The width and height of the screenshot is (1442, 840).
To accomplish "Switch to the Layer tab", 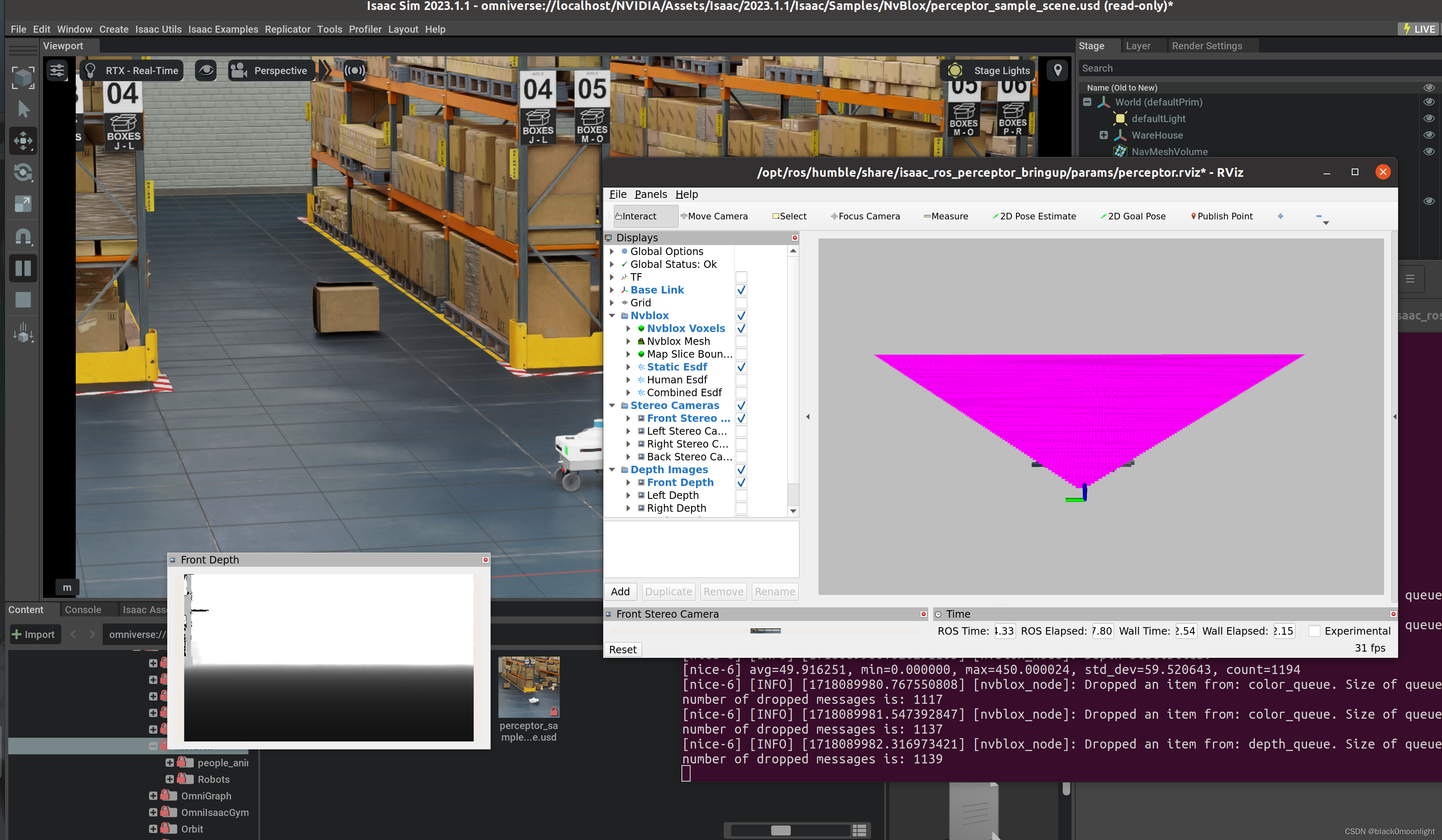I will coord(1138,46).
